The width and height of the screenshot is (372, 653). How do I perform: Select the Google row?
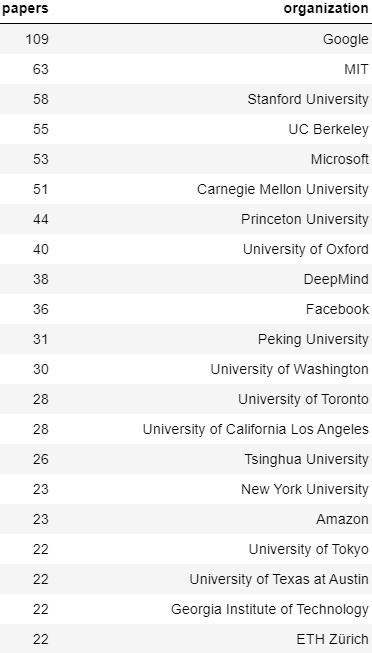186,39
